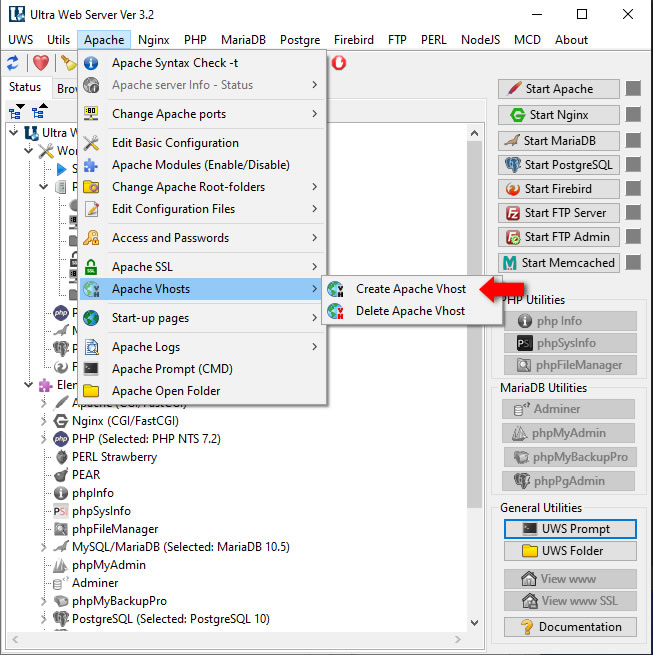Click the expand-all tree icon
Viewport: 653px width, 655px height.
pos(17,112)
